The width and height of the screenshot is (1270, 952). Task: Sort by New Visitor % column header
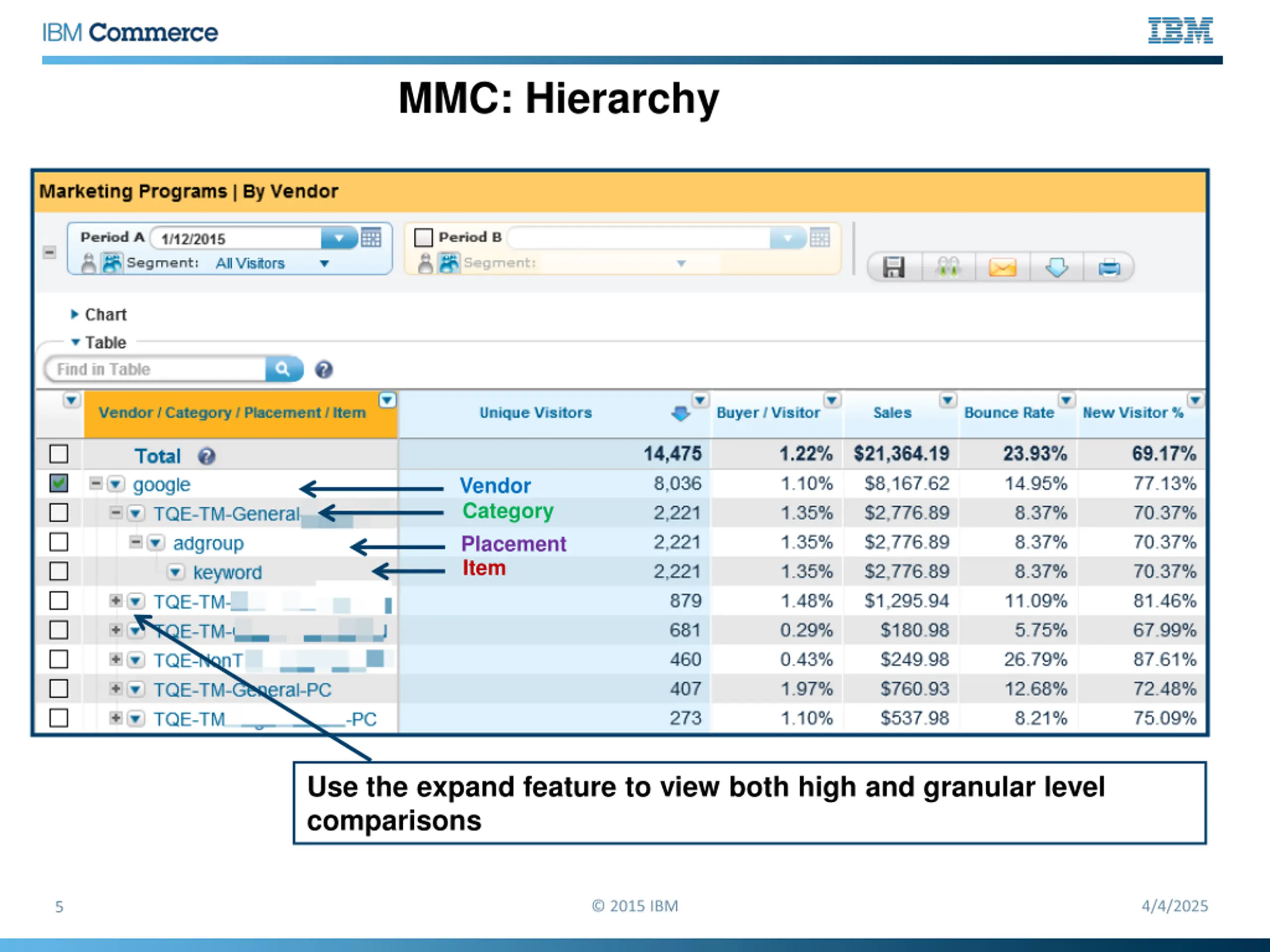1133,413
